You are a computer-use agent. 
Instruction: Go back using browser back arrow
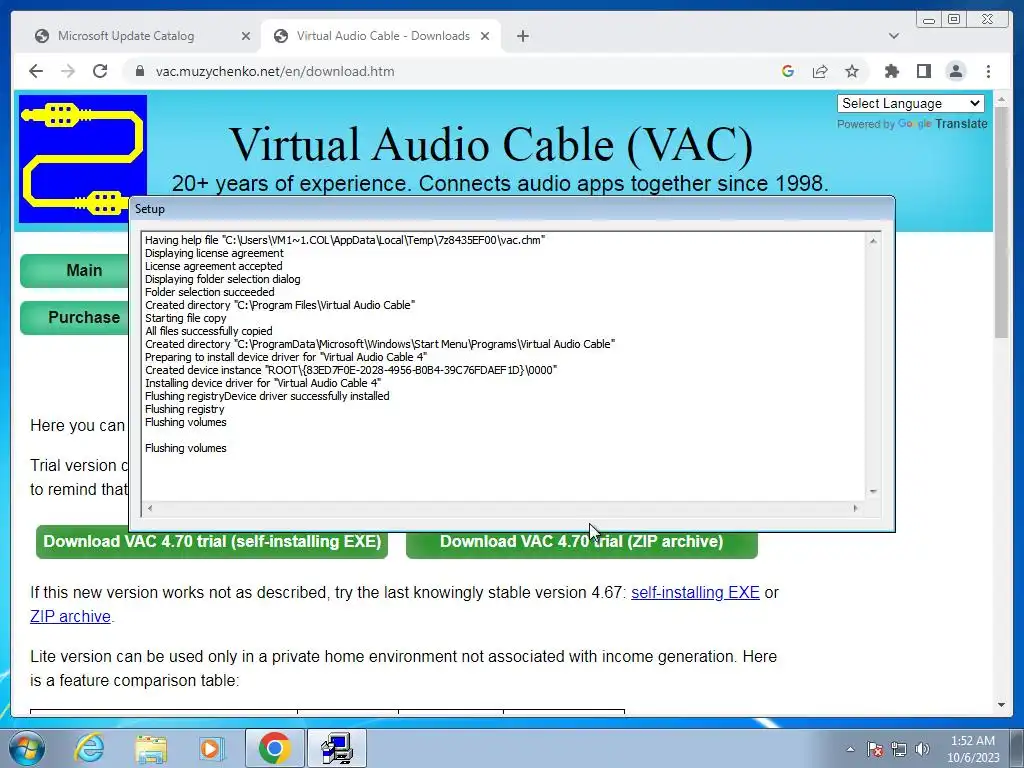pos(36,71)
